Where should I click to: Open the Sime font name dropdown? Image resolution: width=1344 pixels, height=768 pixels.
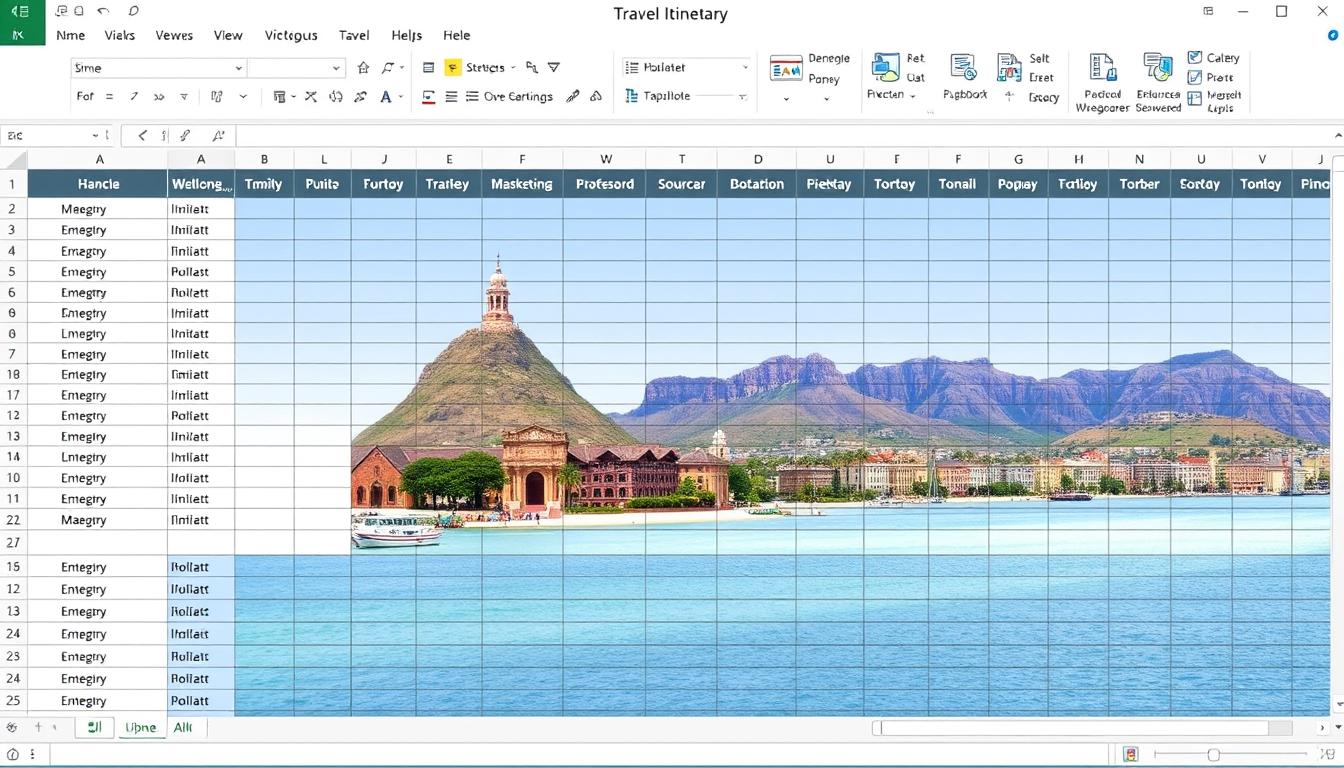(238, 68)
